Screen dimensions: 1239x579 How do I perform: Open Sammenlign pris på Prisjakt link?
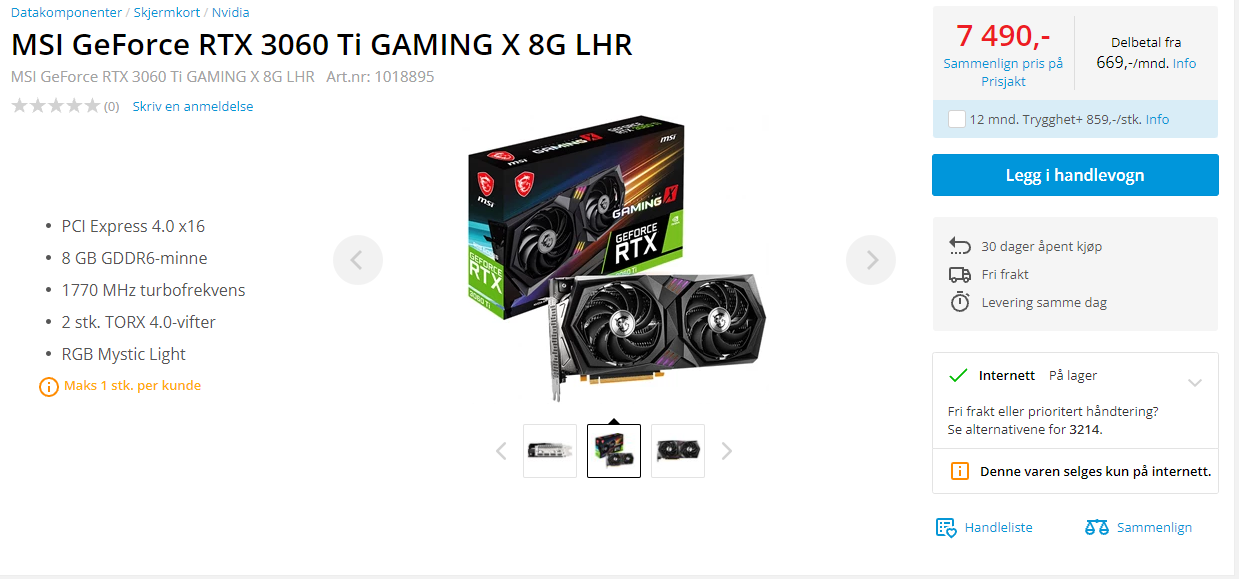tap(1003, 72)
